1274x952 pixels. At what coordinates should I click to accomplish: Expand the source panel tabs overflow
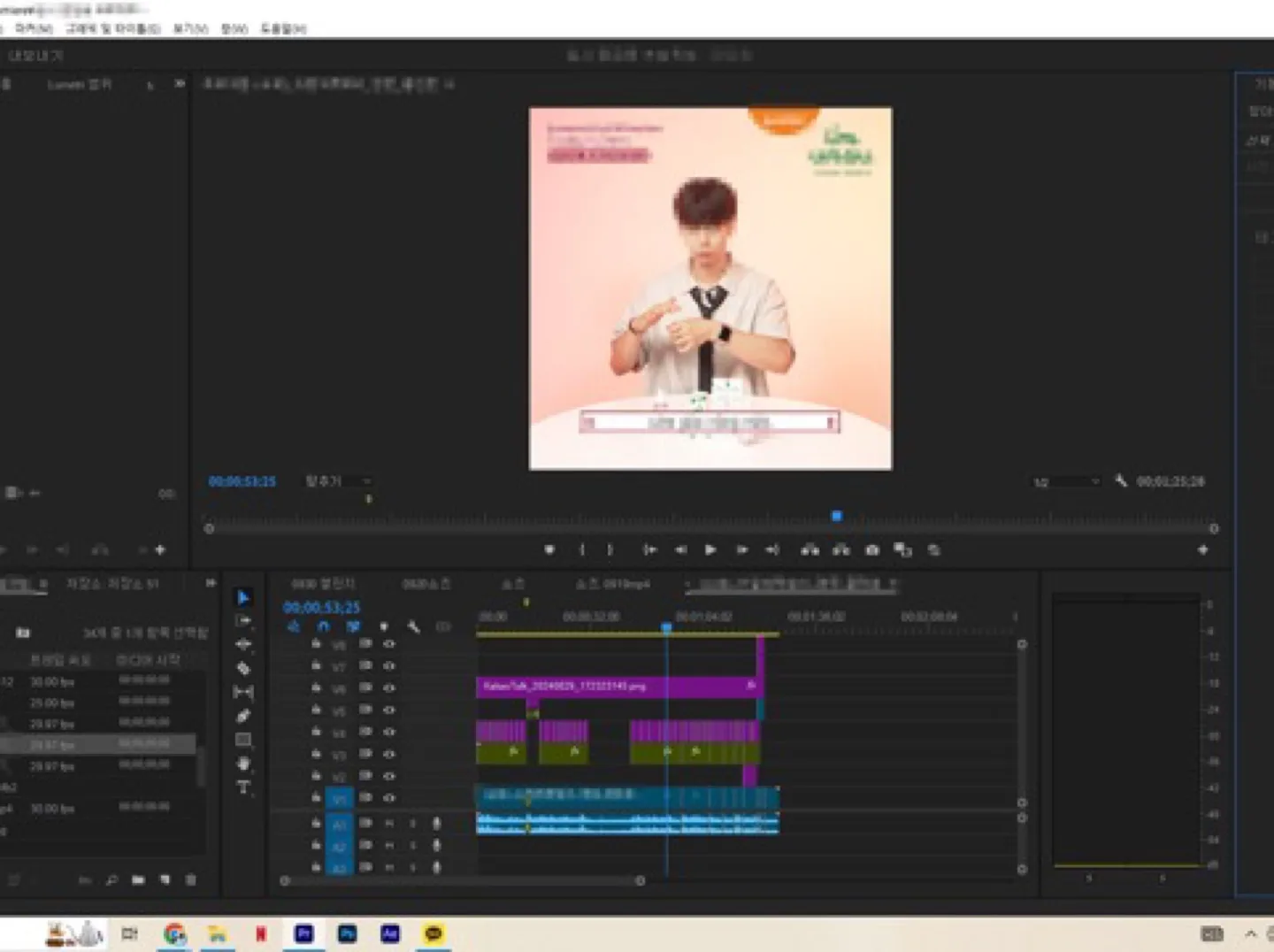click(180, 83)
